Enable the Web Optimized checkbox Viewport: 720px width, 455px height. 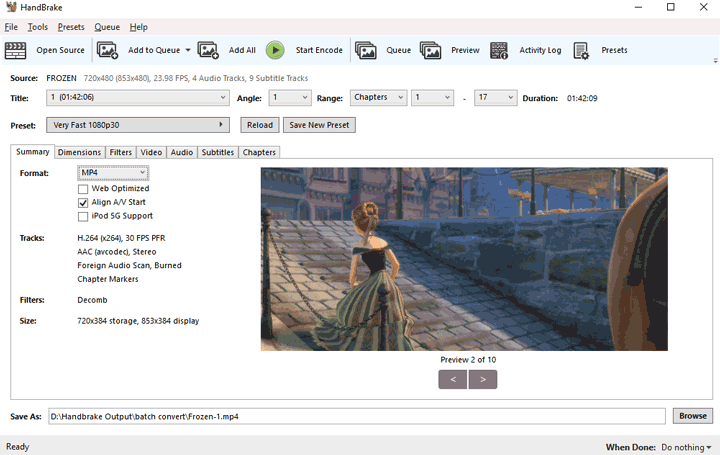coord(83,188)
